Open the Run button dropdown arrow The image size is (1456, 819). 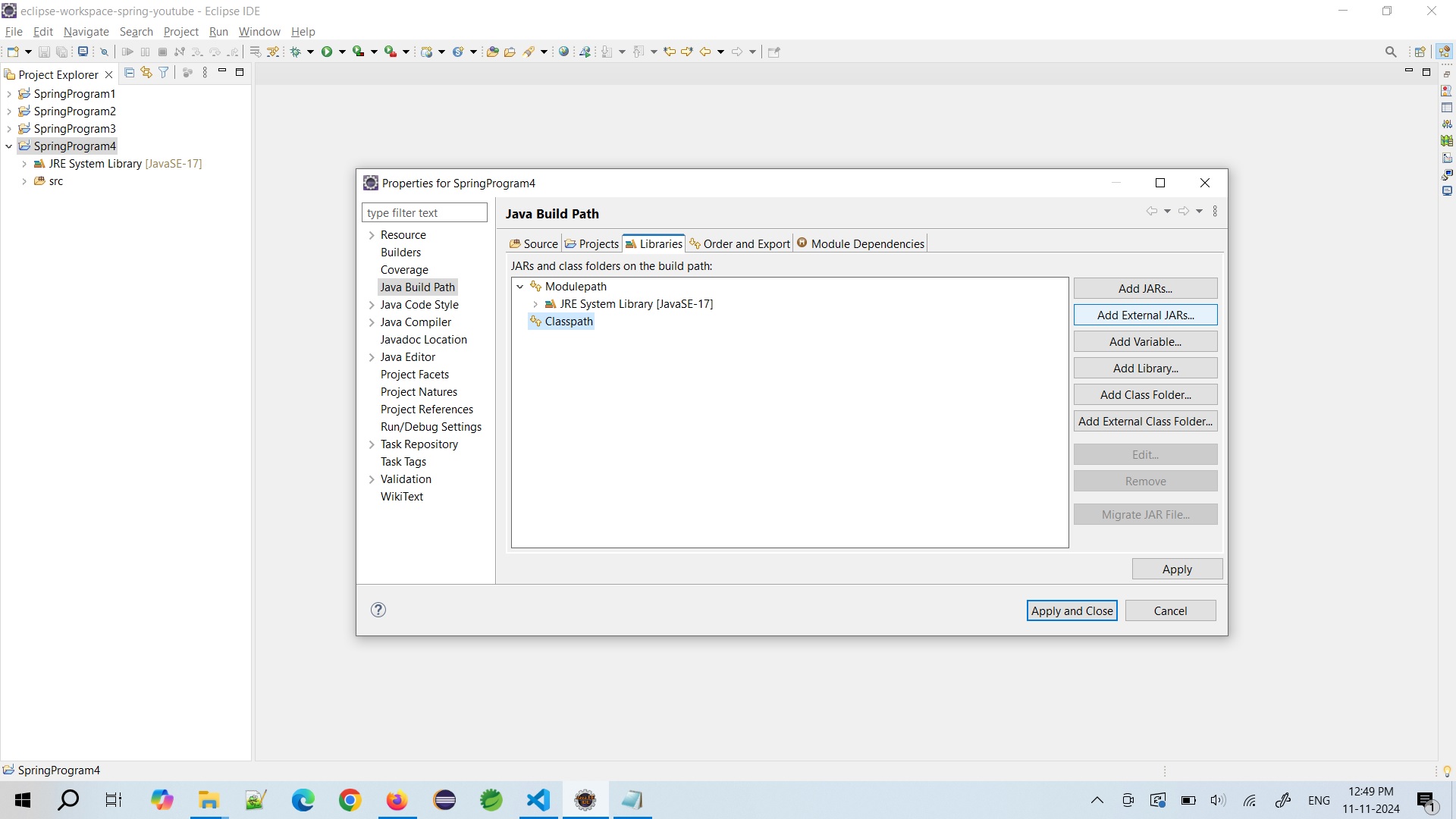tap(342, 52)
